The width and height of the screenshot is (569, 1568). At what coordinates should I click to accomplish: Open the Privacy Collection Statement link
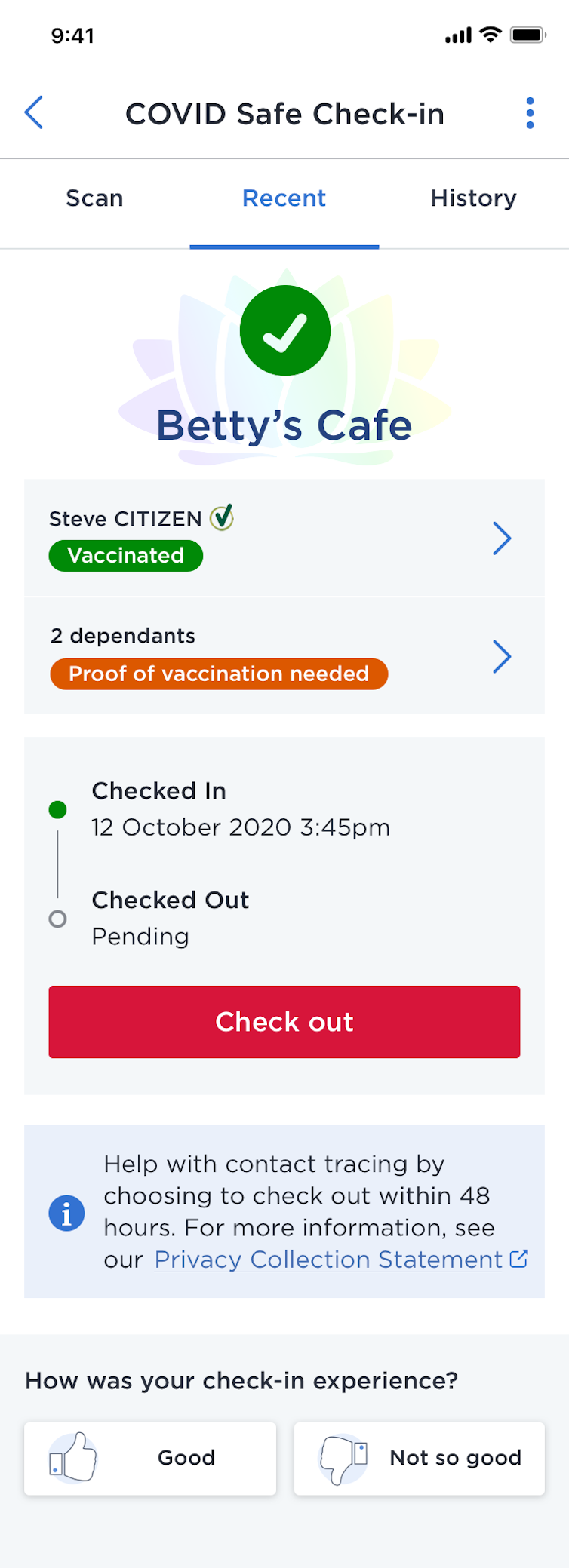point(328,1260)
